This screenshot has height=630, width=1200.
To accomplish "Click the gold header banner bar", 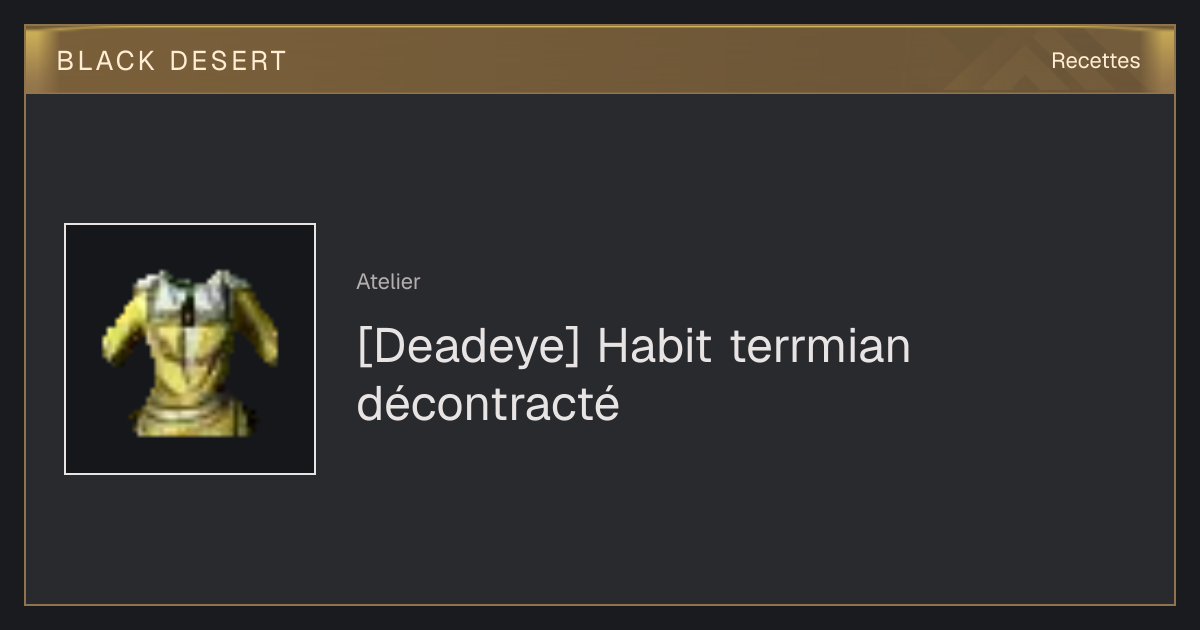I will (600, 60).
